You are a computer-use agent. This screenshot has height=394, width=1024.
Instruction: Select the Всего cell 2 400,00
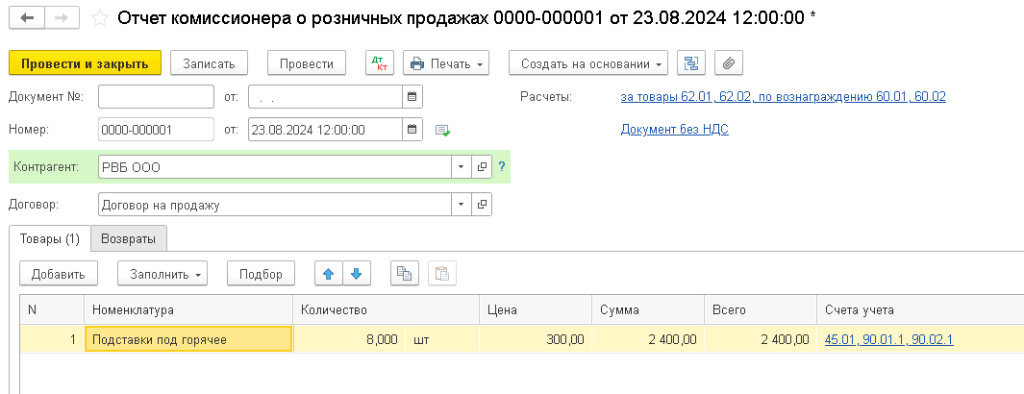click(761, 339)
